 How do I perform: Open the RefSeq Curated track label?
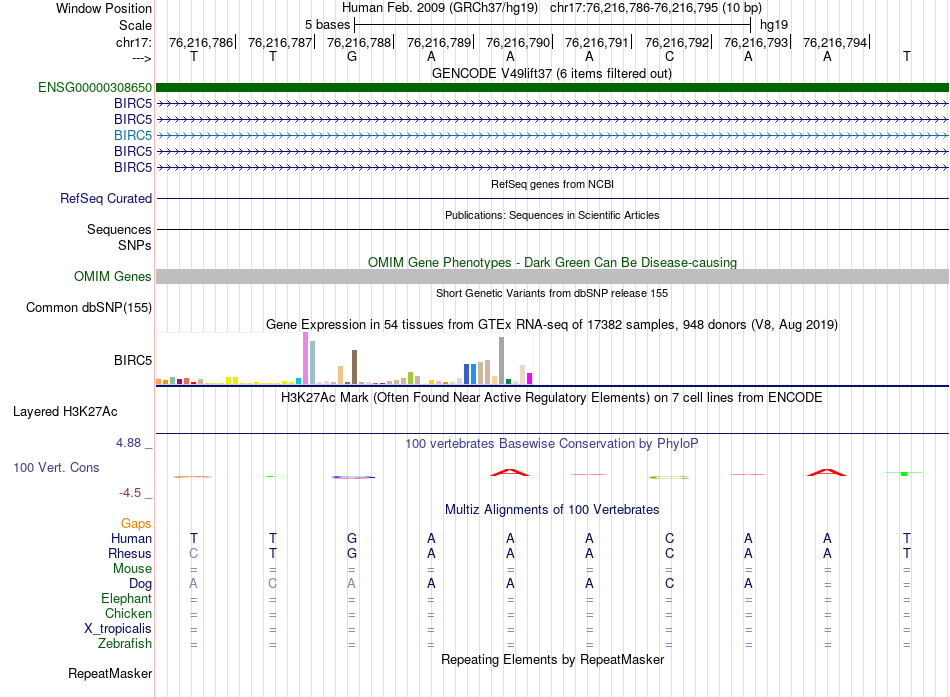click(106, 198)
